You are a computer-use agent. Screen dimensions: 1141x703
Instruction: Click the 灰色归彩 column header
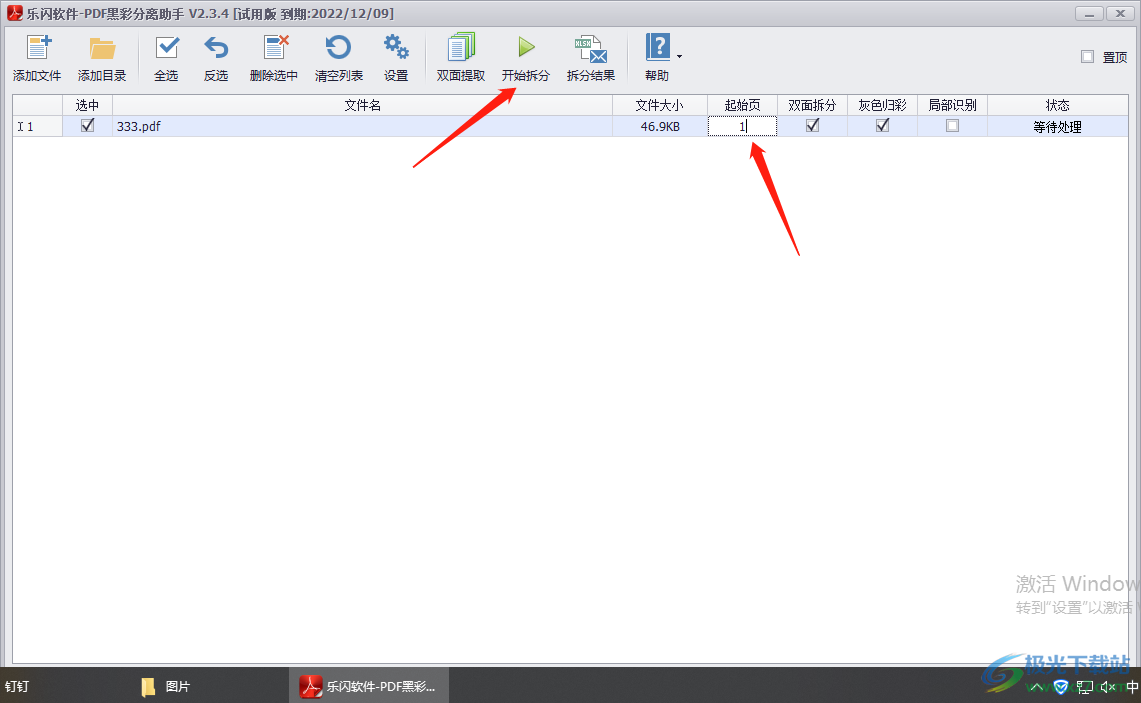(x=882, y=106)
